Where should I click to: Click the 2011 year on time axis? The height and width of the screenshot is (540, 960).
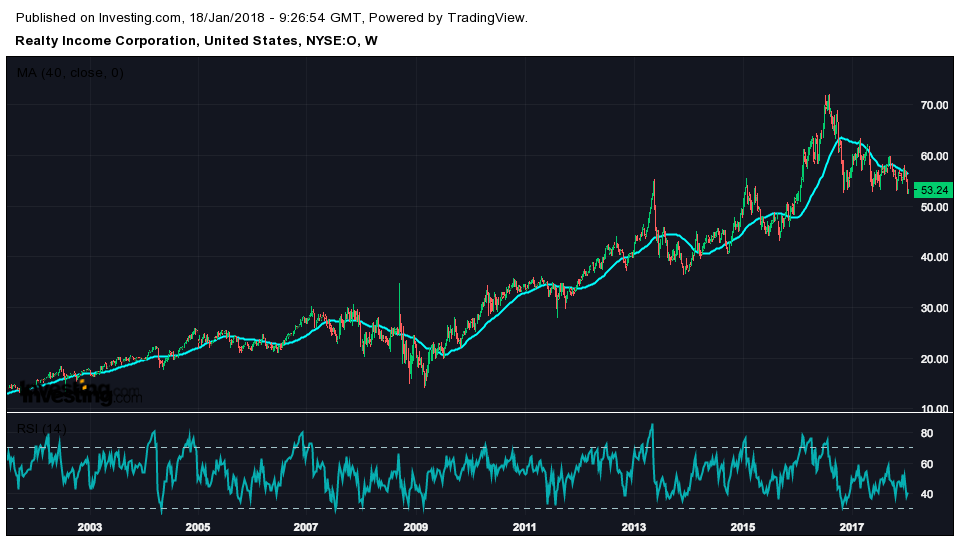pyautogui.click(x=524, y=527)
